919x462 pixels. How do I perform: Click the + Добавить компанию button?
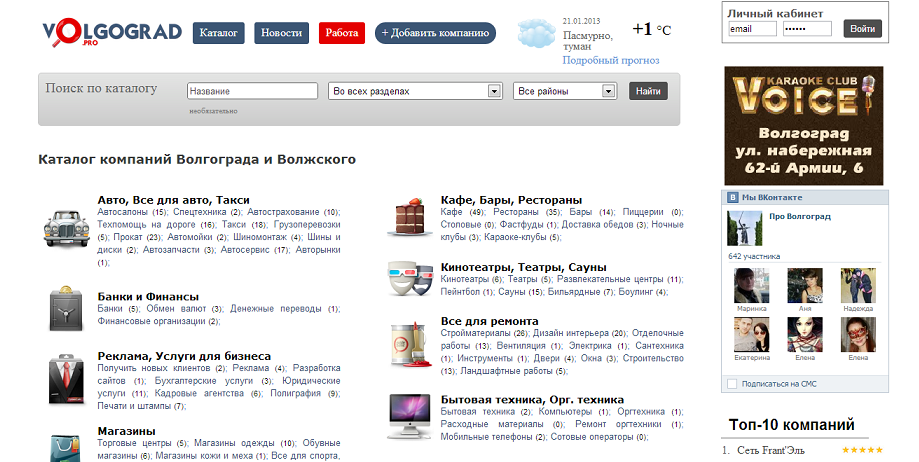[435, 33]
